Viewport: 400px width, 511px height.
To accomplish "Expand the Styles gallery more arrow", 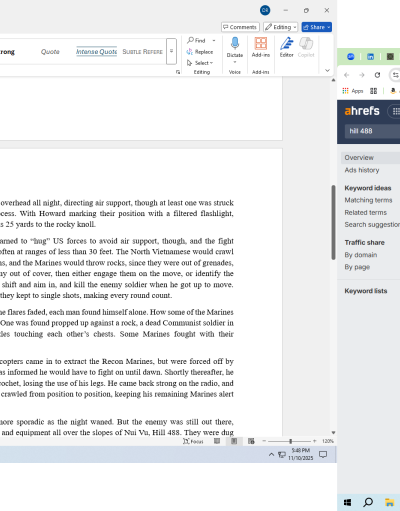I will click(x=171, y=51).
